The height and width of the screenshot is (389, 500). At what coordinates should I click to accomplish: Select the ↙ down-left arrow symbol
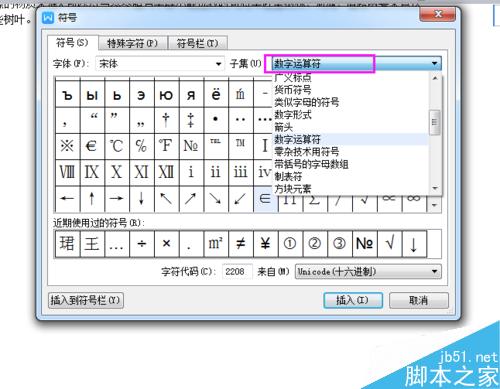point(241,199)
